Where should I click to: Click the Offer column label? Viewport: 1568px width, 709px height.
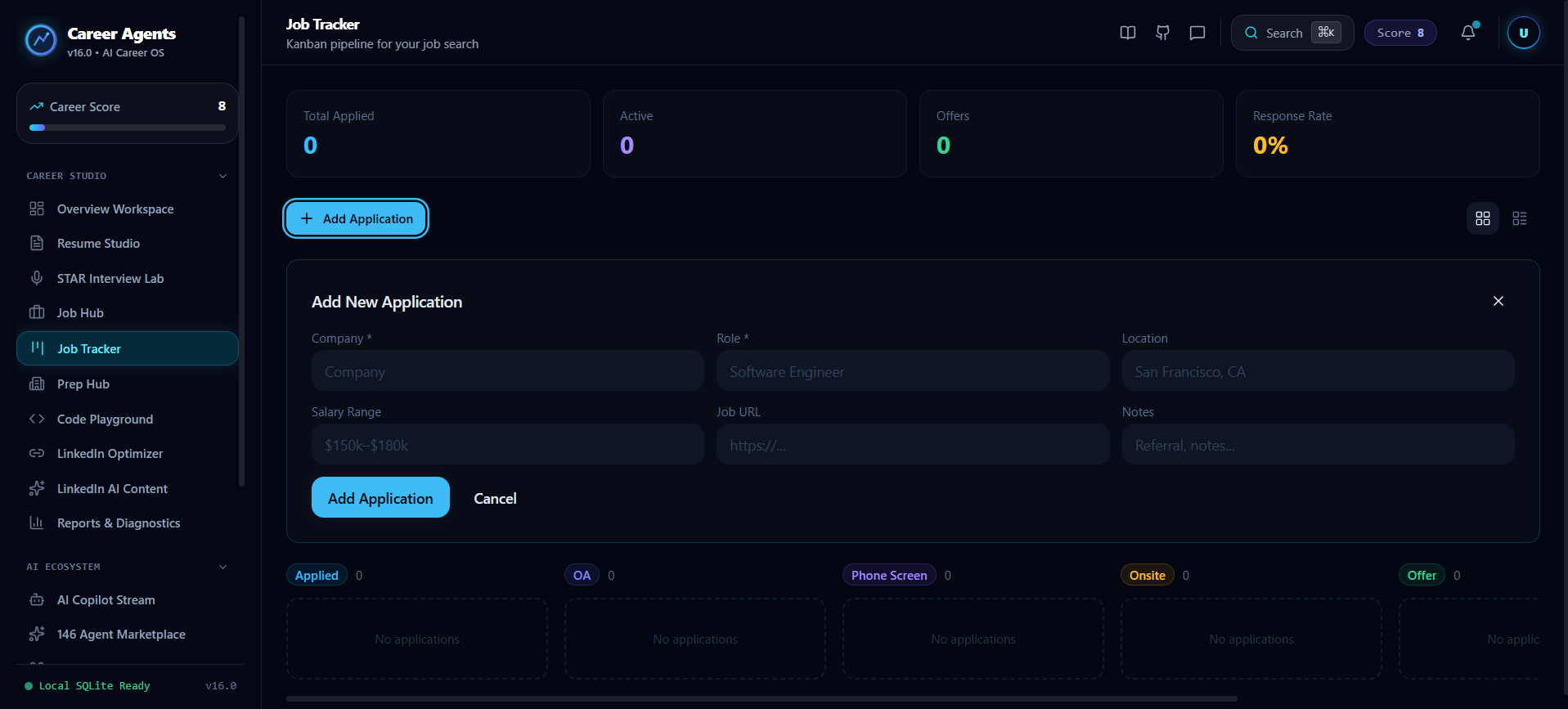[1422, 575]
